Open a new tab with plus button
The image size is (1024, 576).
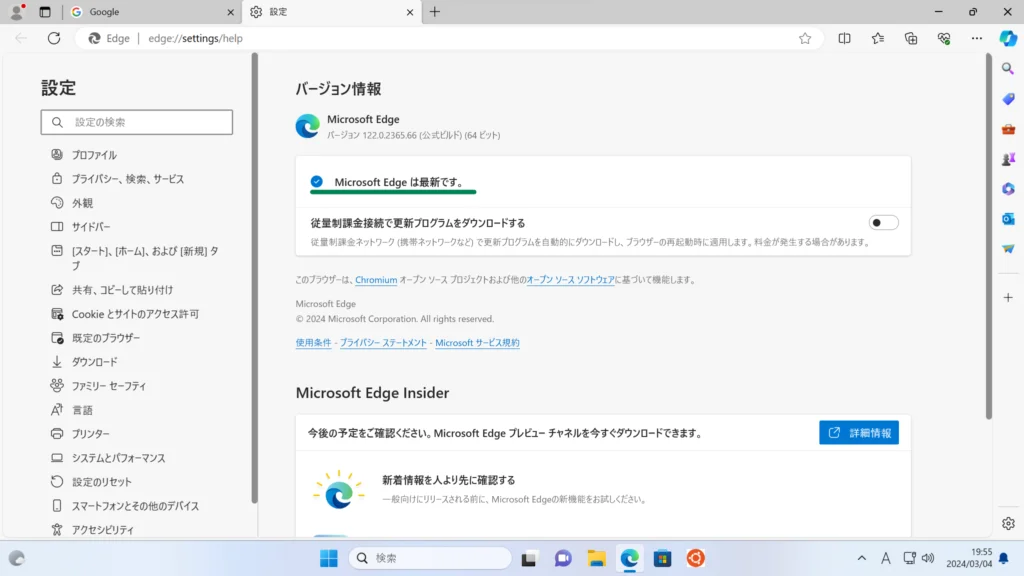coord(434,12)
